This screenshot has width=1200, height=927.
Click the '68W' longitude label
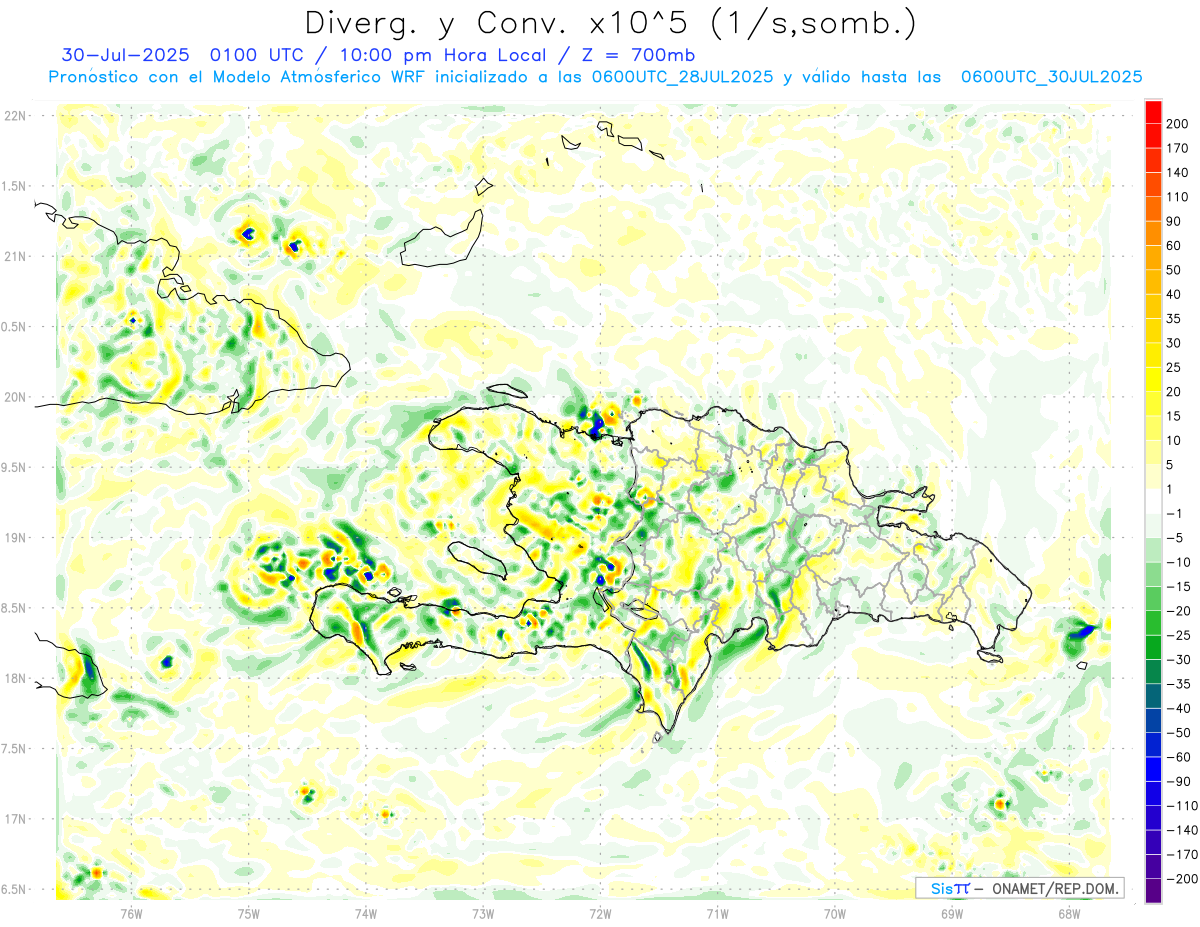(1068, 912)
